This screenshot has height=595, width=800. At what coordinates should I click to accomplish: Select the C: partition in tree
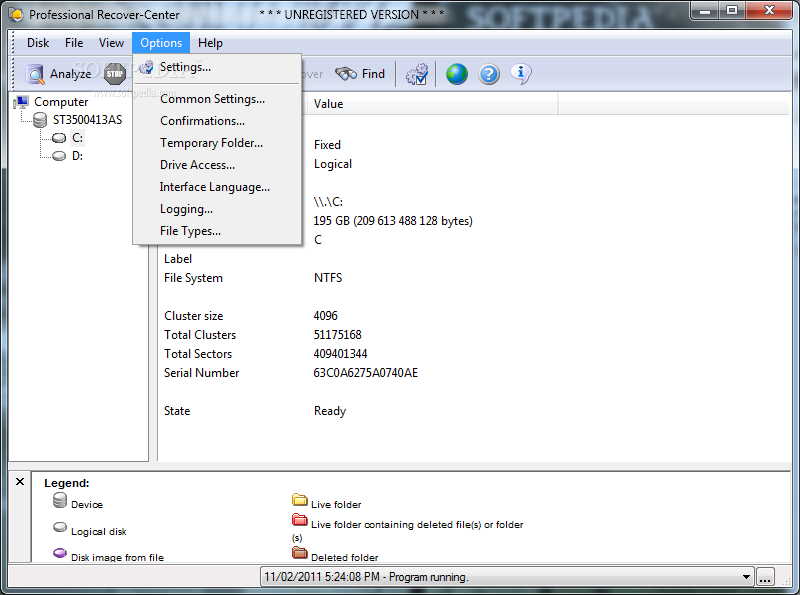77,138
